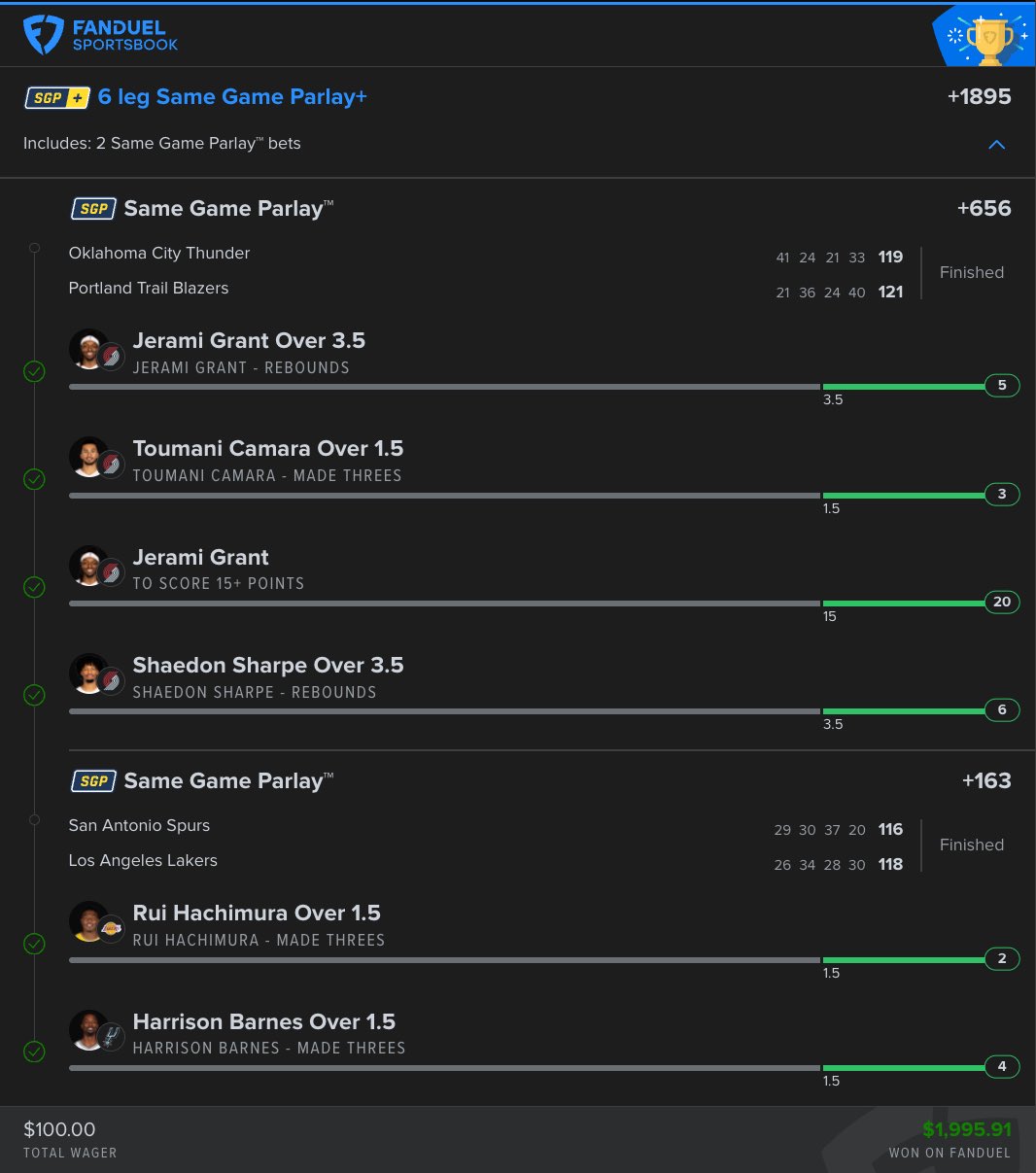Screen dimensions: 1036x1173
Task: Click the Oklahoma City Thunder team name
Action: pos(159,254)
